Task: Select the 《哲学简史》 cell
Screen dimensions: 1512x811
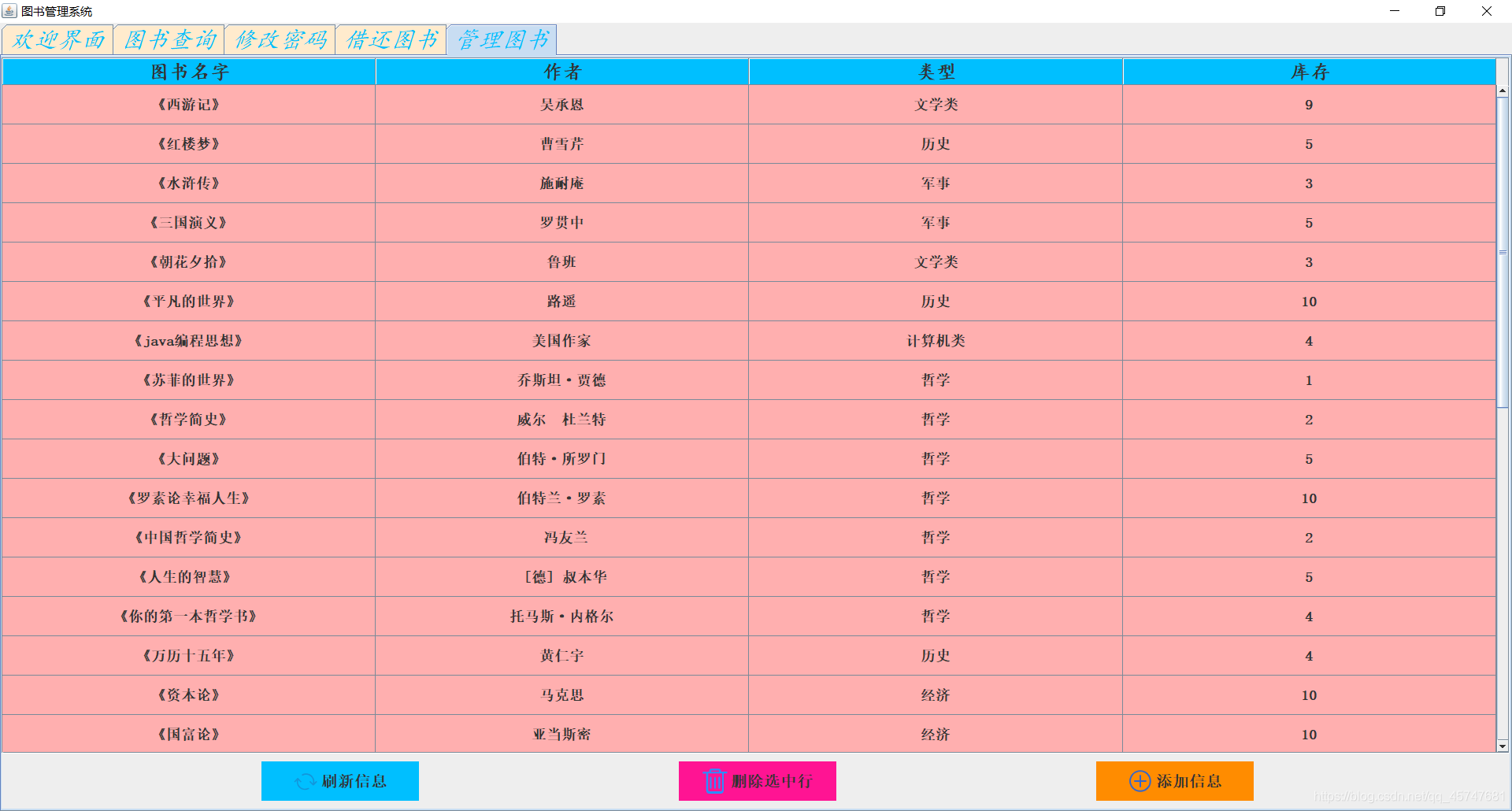Action: click(189, 420)
